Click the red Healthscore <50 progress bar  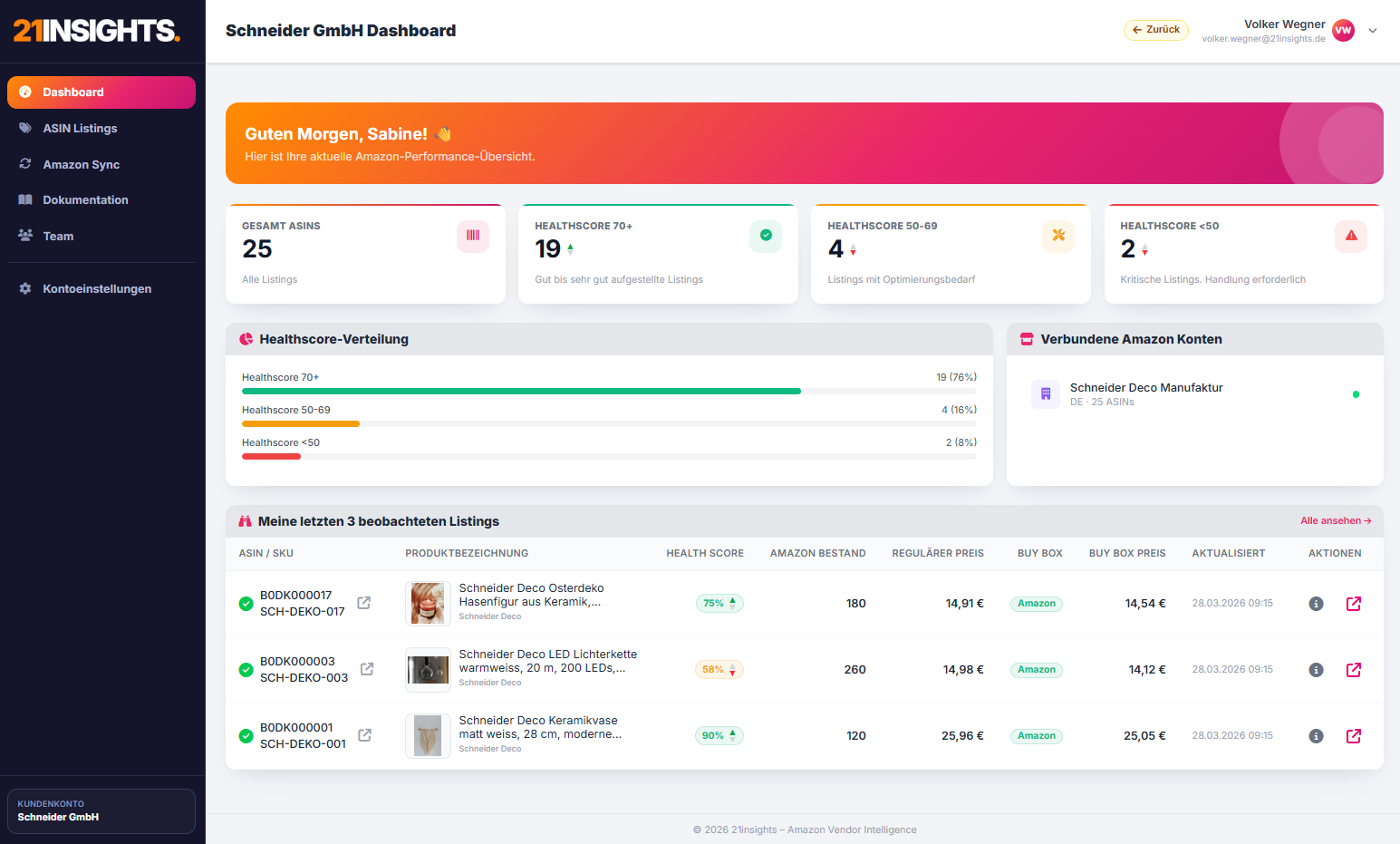pyautogui.click(x=271, y=457)
